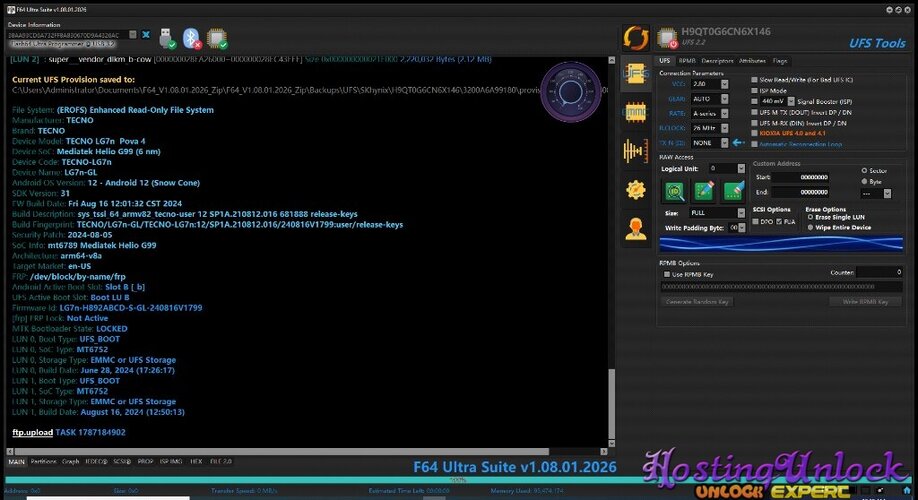Toggle the DPO SCSI option
This screenshot has height=500, width=918.
click(756, 222)
